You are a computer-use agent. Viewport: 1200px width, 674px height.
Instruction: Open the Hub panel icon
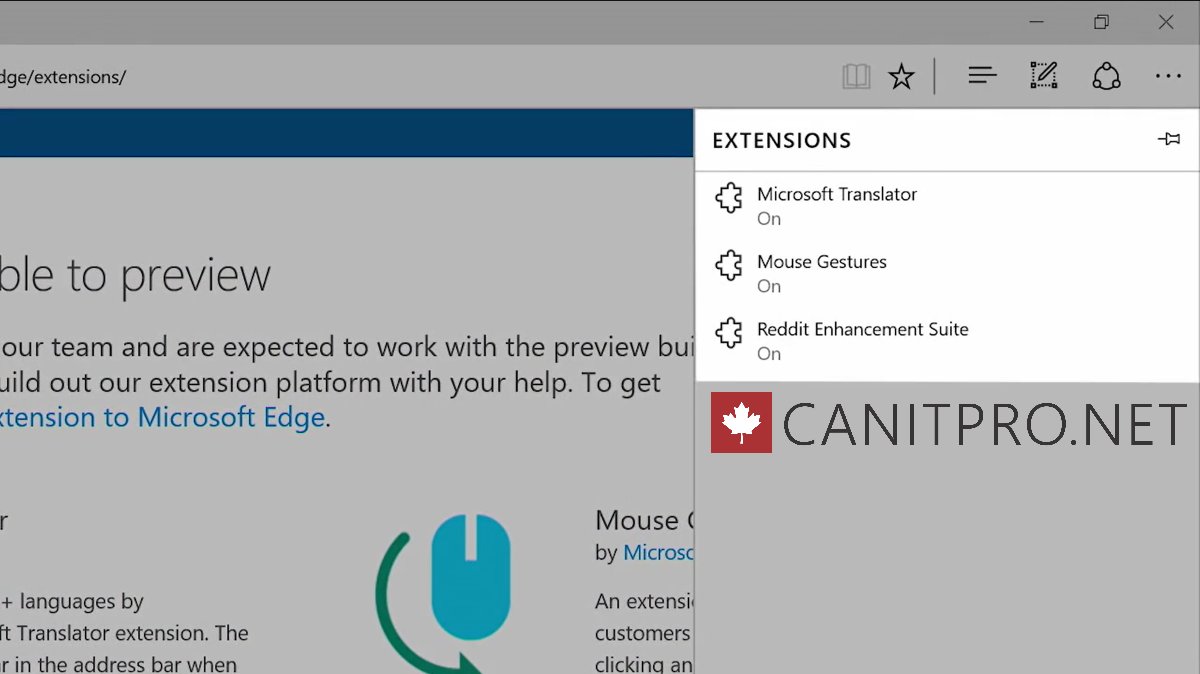pos(981,75)
